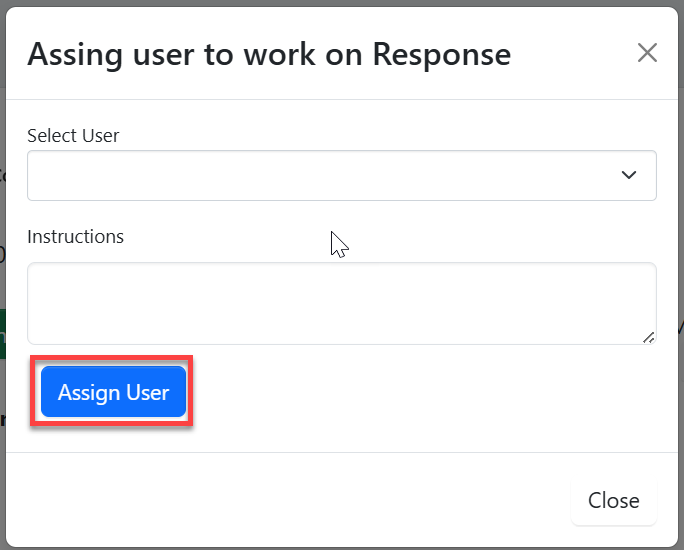Click the "Select User" field label
Image resolution: width=684 pixels, height=550 pixels.
click(x=73, y=135)
